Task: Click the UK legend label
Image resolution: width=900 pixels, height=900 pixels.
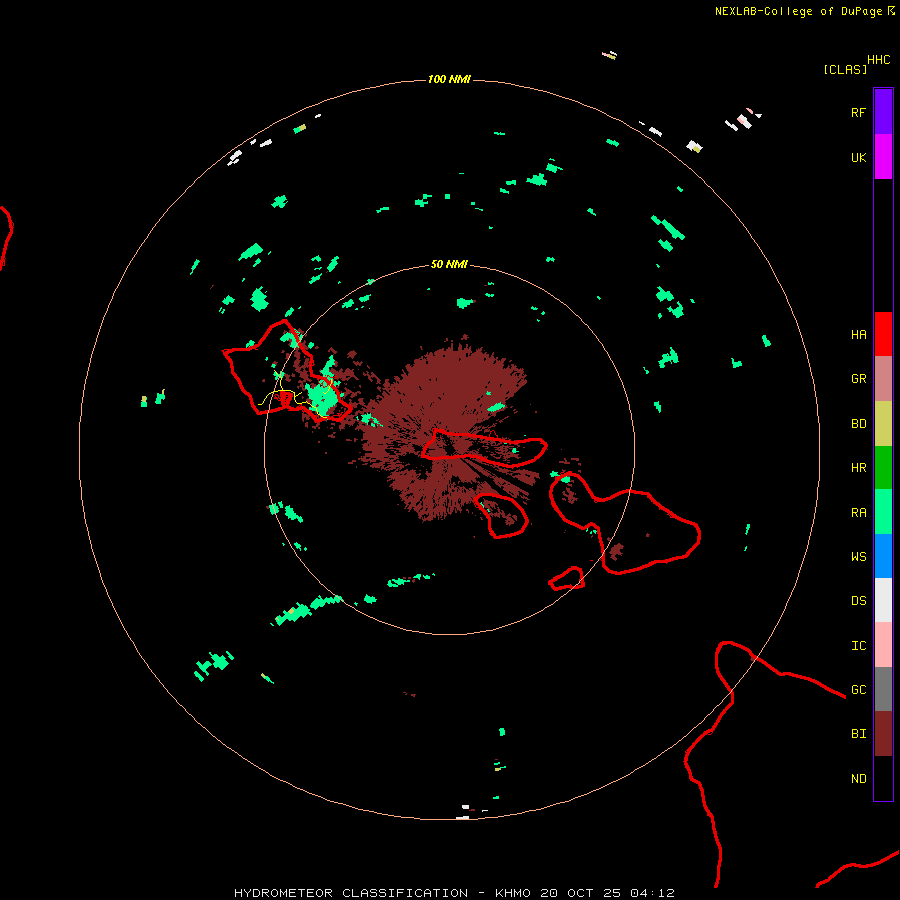Action: (858, 157)
